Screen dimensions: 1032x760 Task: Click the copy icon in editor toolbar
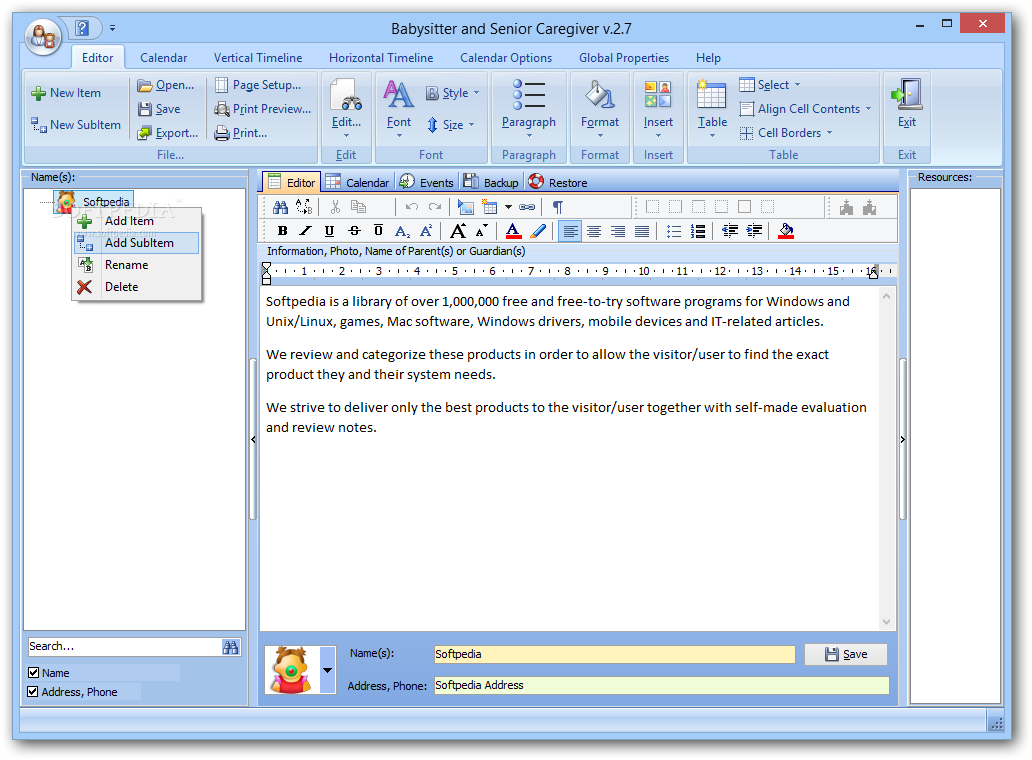coord(359,207)
